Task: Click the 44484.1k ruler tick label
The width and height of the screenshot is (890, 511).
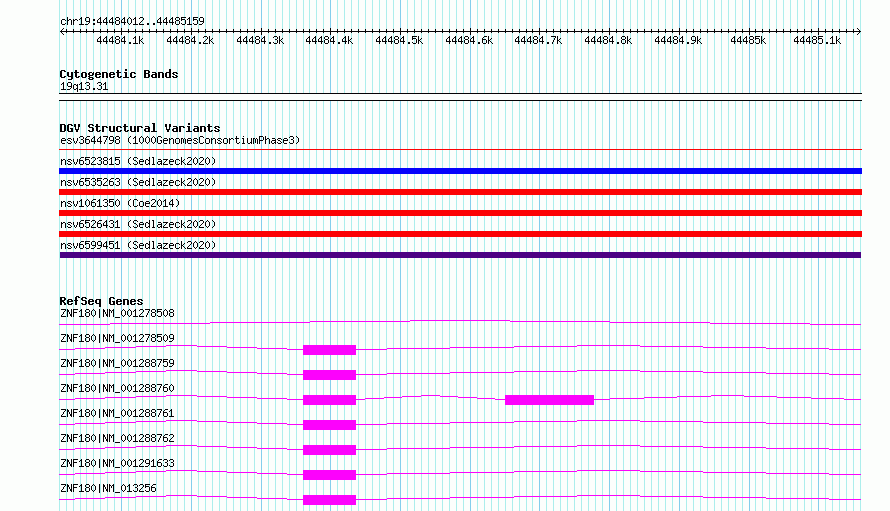Action: 120,40
